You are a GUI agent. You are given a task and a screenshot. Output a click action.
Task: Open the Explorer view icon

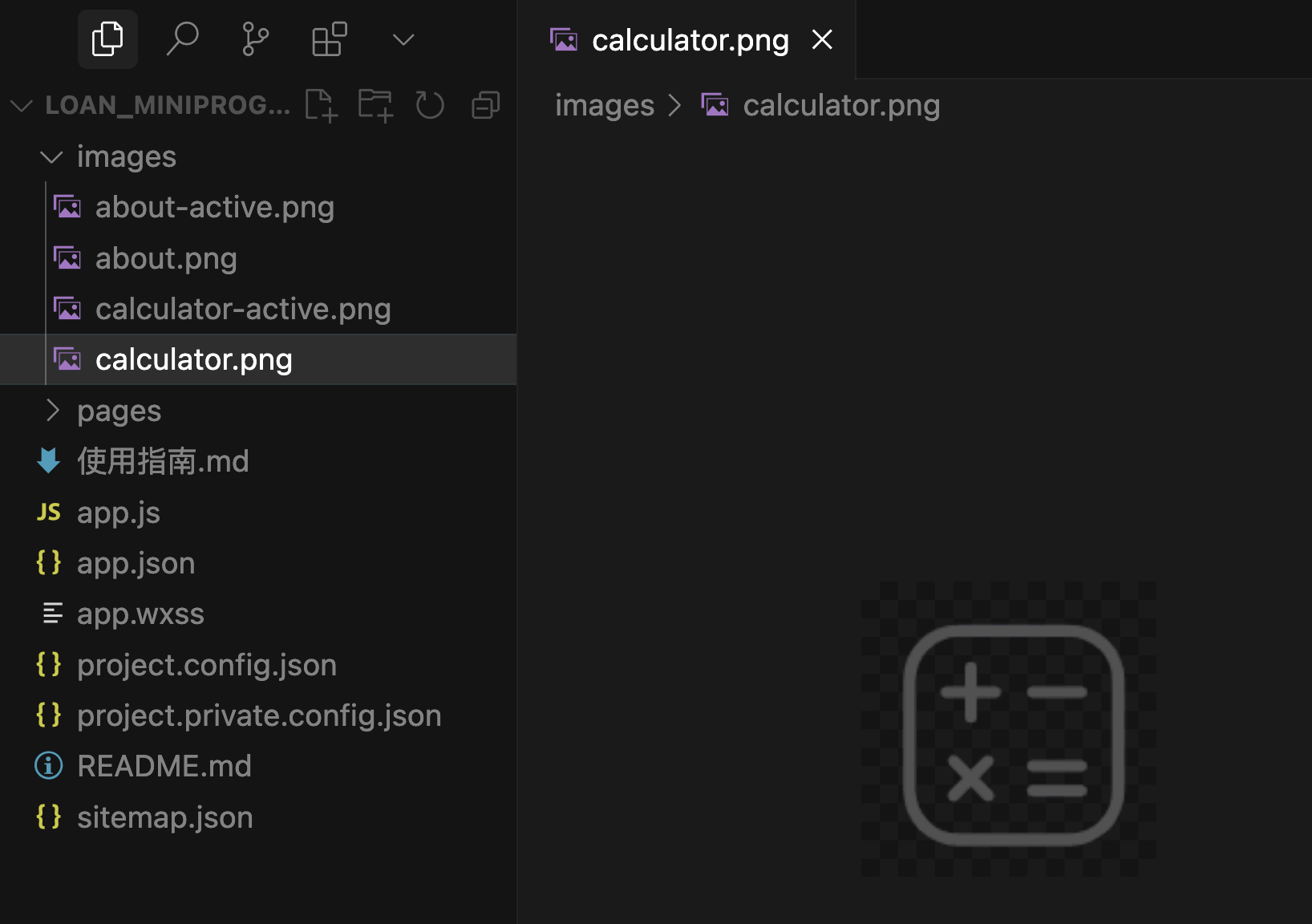pyautogui.click(x=107, y=39)
